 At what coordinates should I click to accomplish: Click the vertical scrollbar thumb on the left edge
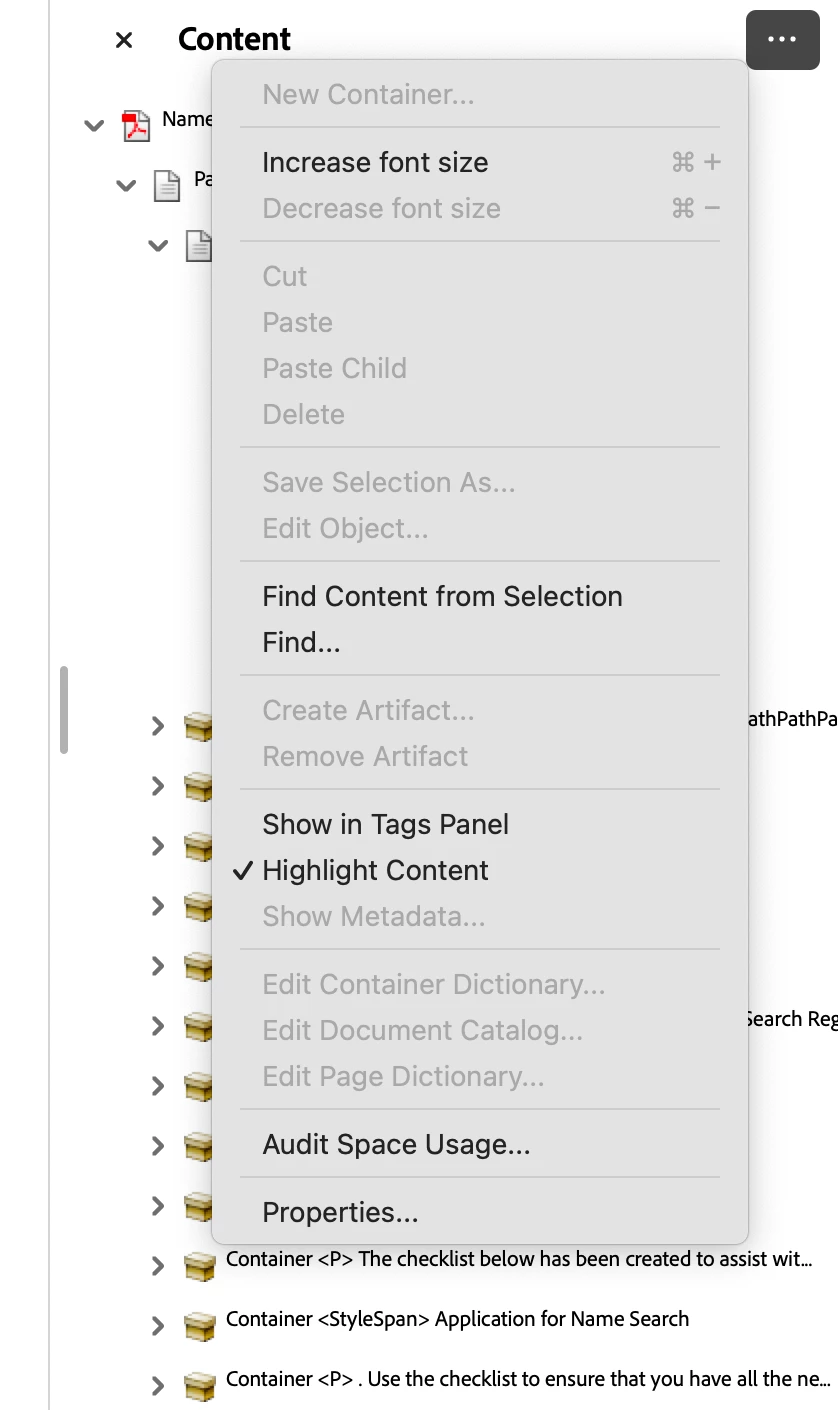point(64,709)
